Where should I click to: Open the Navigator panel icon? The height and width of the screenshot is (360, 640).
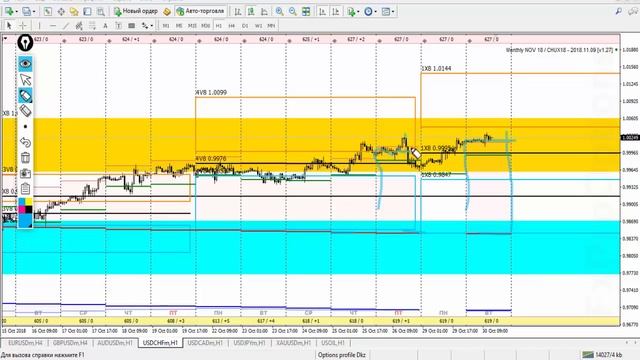click(74, 12)
